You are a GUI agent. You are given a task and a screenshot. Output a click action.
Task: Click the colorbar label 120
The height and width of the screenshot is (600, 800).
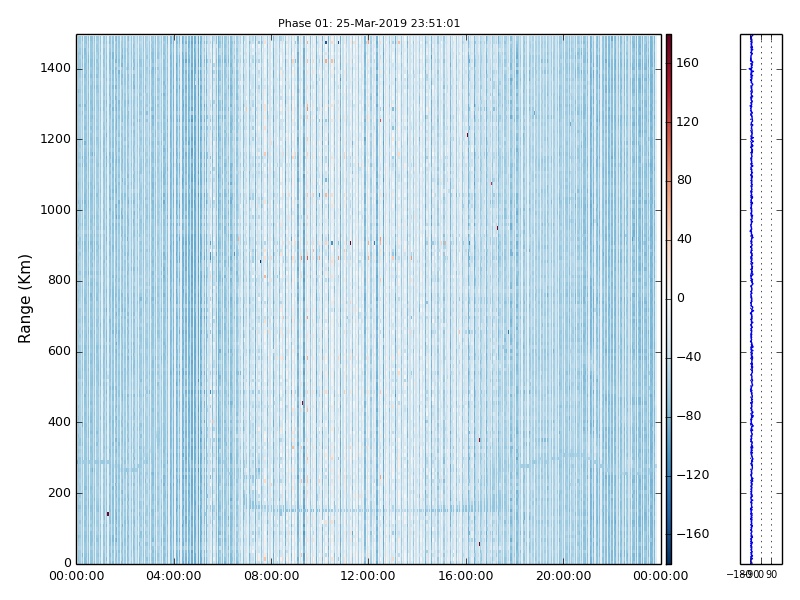[x=687, y=122]
